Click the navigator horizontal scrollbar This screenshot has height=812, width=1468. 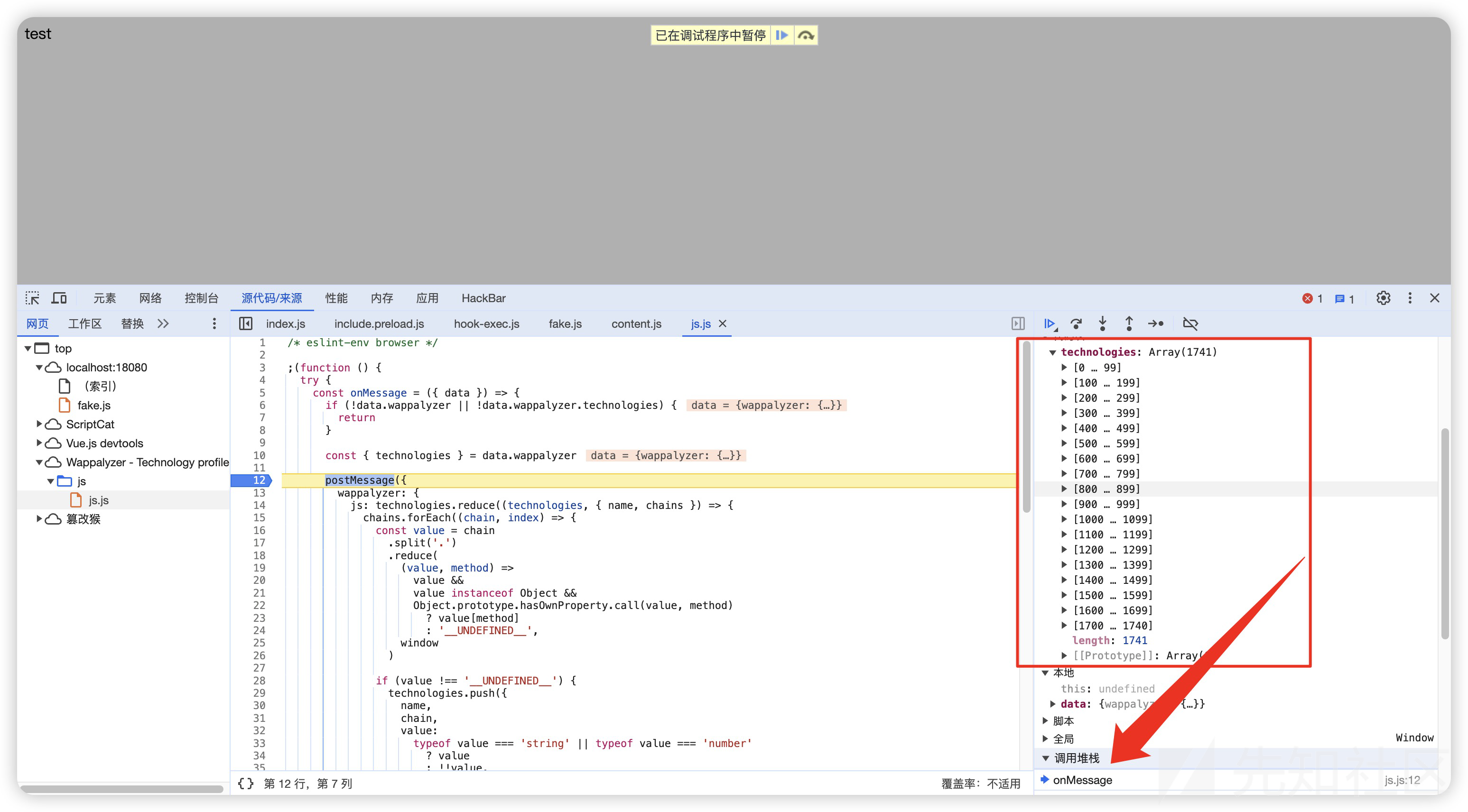(121, 789)
